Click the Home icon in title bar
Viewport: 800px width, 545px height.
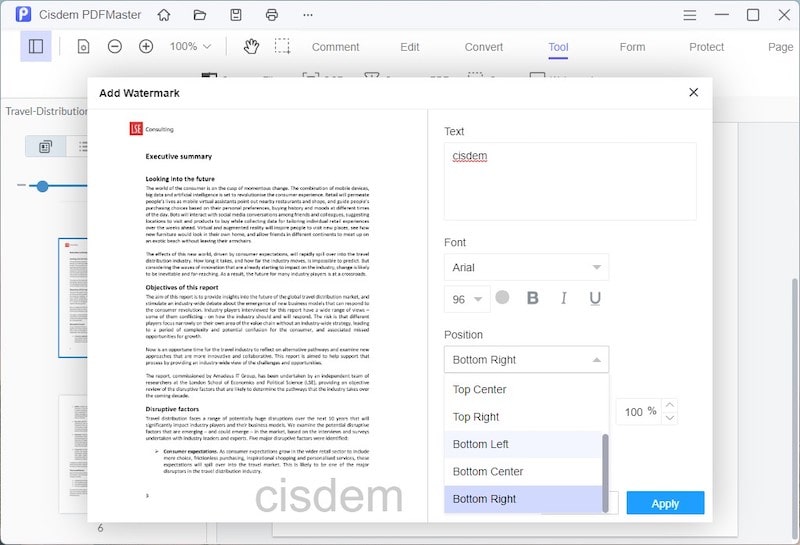click(164, 15)
